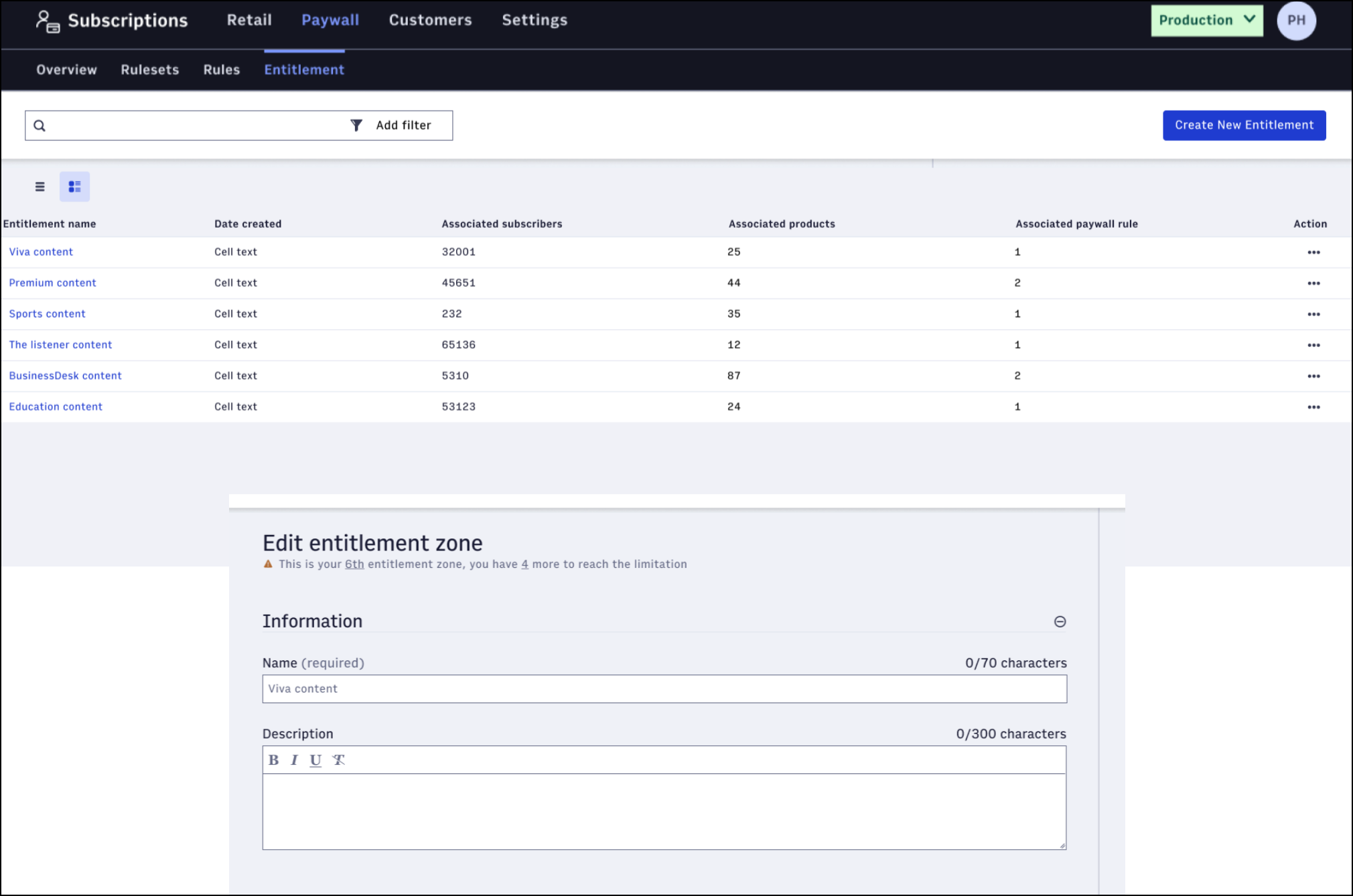Apply bold formatting in Description editor

click(x=273, y=760)
